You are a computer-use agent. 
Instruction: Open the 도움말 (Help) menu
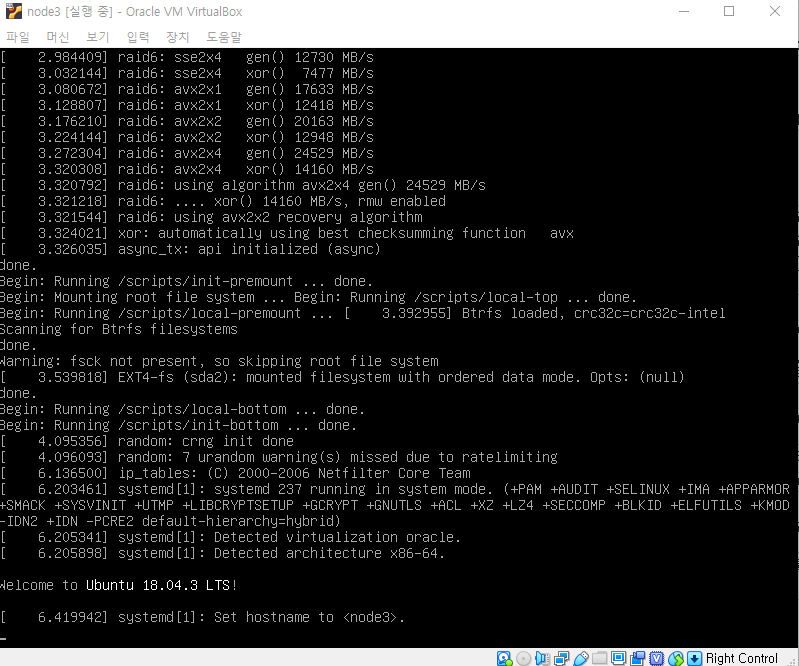(224, 37)
